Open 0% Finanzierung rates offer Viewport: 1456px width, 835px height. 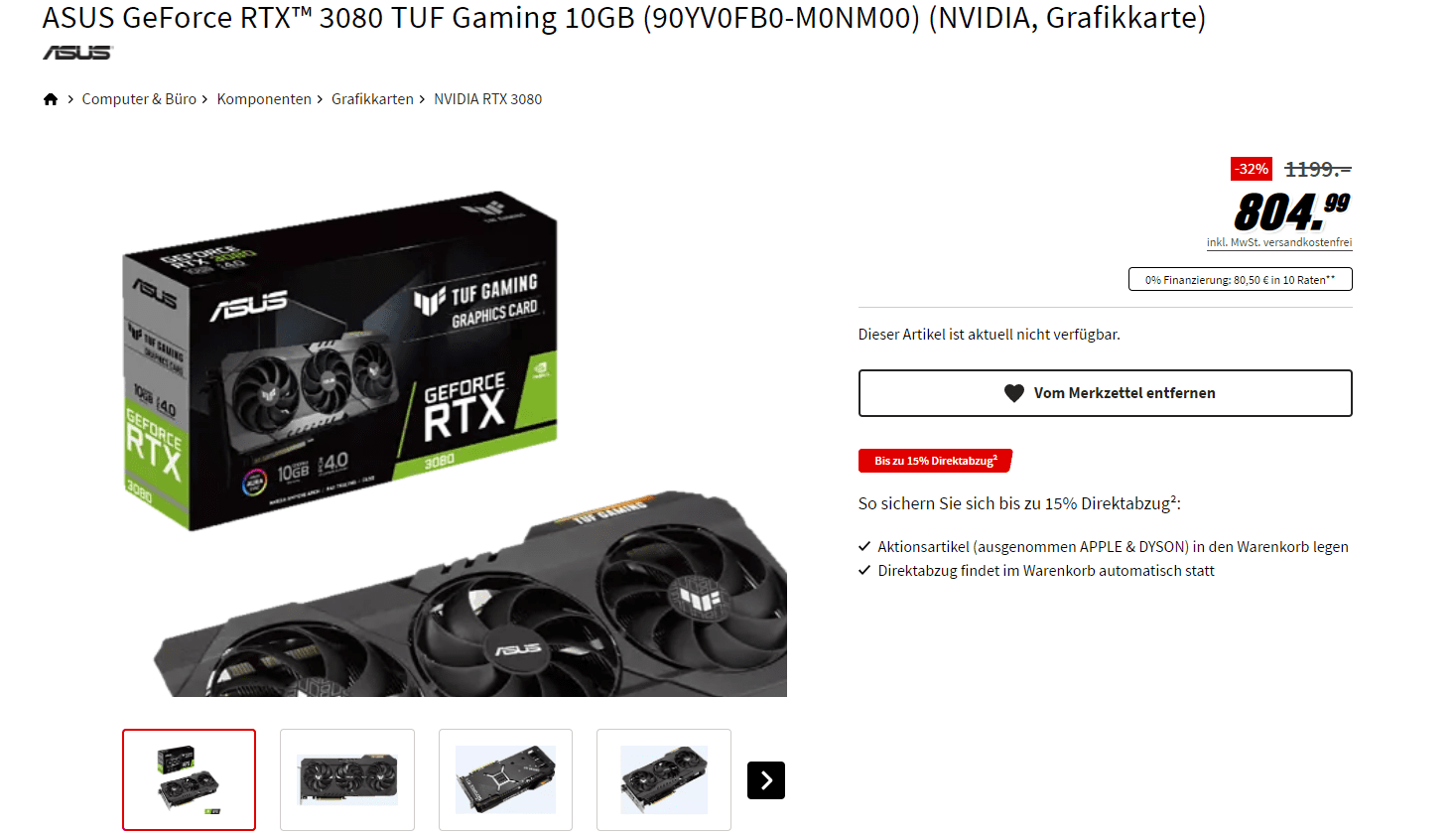pyautogui.click(x=1240, y=279)
